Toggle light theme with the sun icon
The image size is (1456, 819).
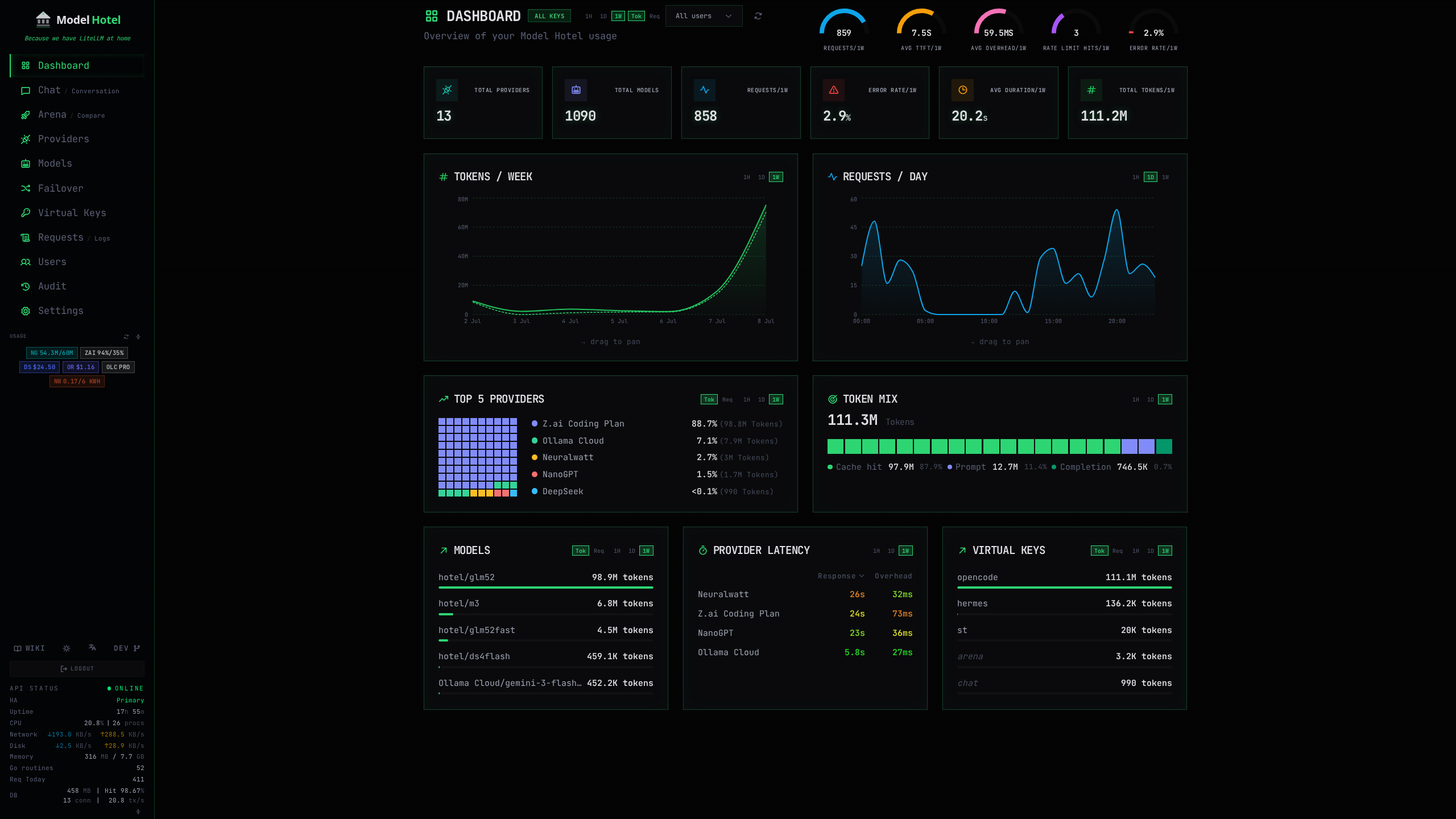[x=67, y=648]
